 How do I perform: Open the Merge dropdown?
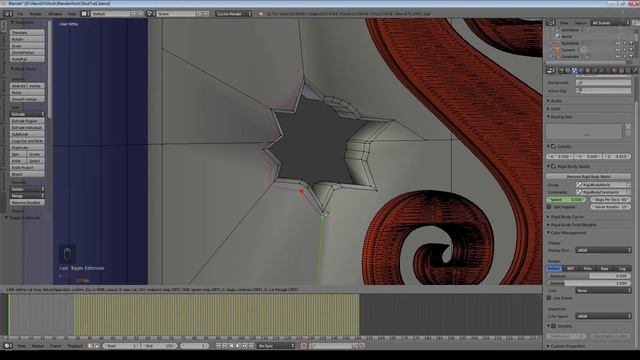27,196
